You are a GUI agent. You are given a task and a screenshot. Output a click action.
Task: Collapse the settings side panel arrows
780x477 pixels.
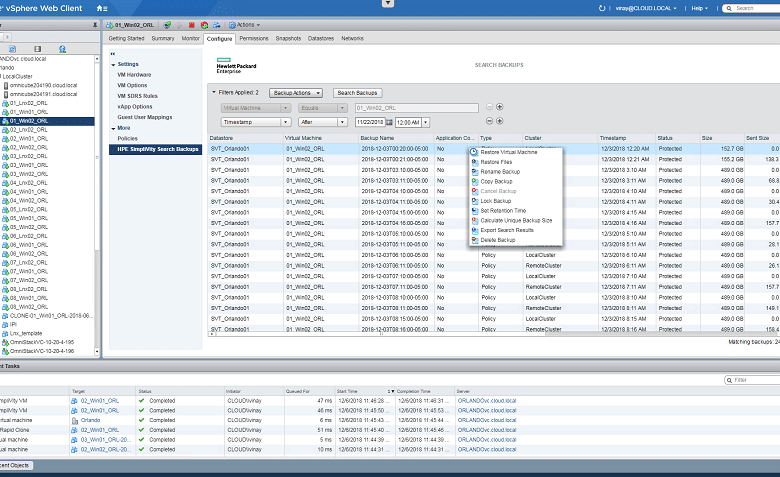click(x=113, y=54)
